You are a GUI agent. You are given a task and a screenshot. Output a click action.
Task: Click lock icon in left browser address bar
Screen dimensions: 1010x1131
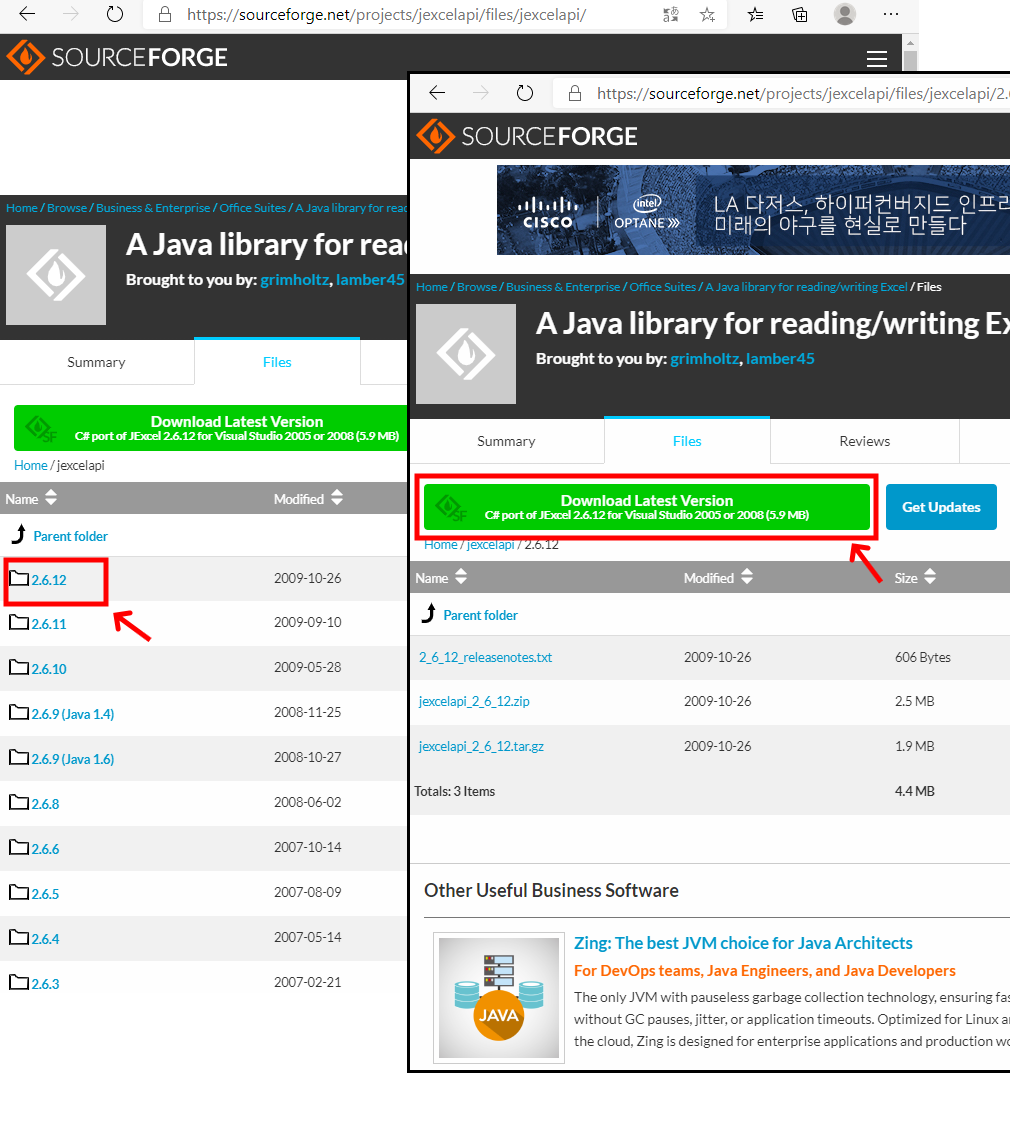click(165, 14)
